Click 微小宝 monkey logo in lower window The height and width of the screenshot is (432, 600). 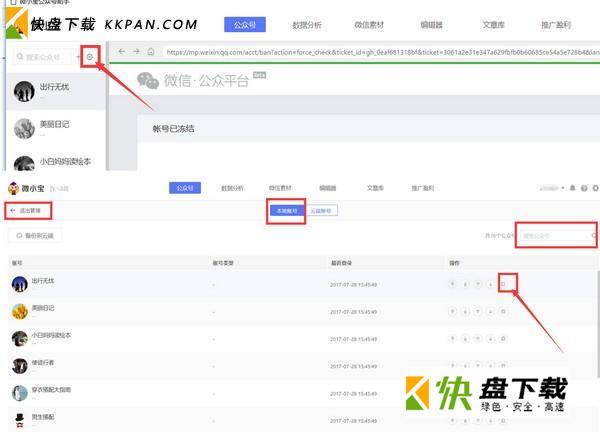point(13,188)
